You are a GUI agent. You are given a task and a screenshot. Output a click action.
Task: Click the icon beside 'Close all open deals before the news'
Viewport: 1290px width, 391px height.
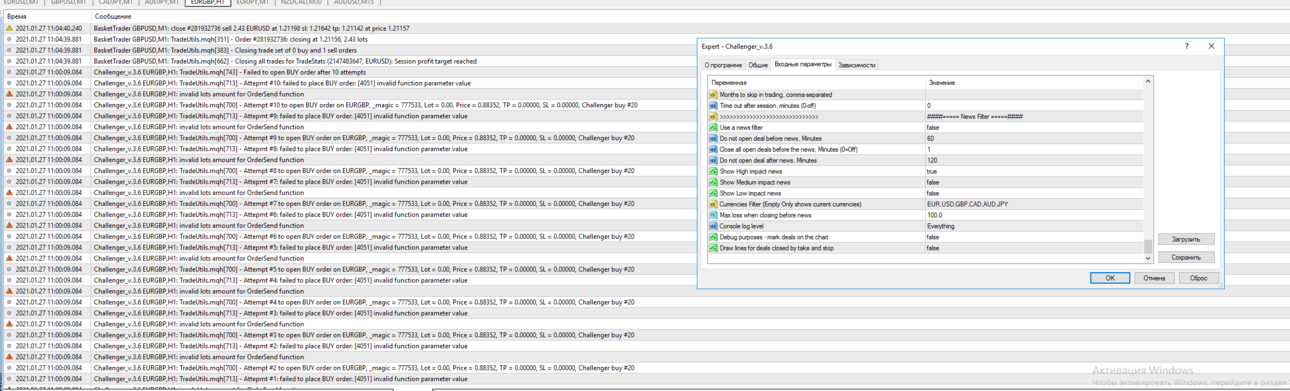(713, 150)
